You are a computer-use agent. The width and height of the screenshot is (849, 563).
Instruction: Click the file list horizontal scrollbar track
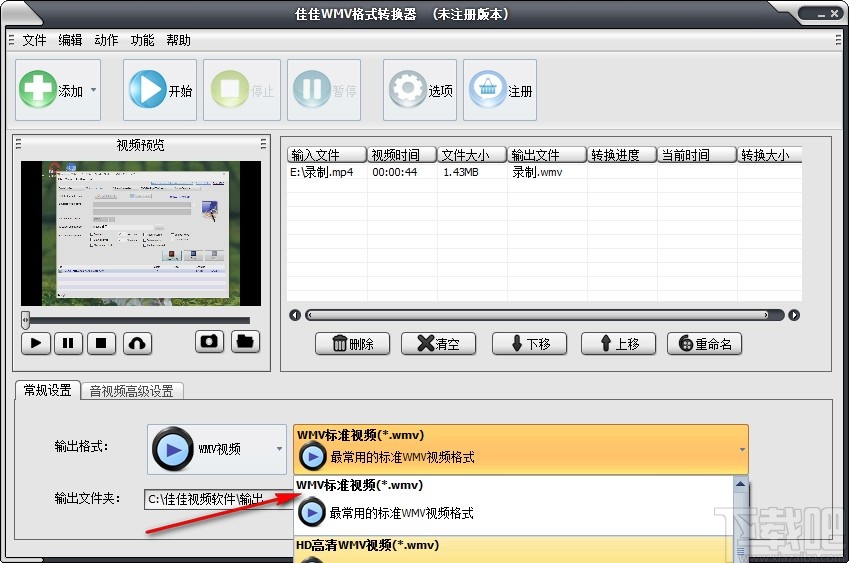[545, 315]
